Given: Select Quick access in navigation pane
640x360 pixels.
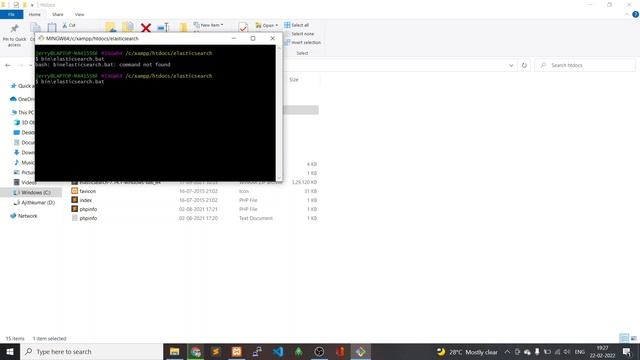Looking at the screenshot, I should click(x=22, y=86).
